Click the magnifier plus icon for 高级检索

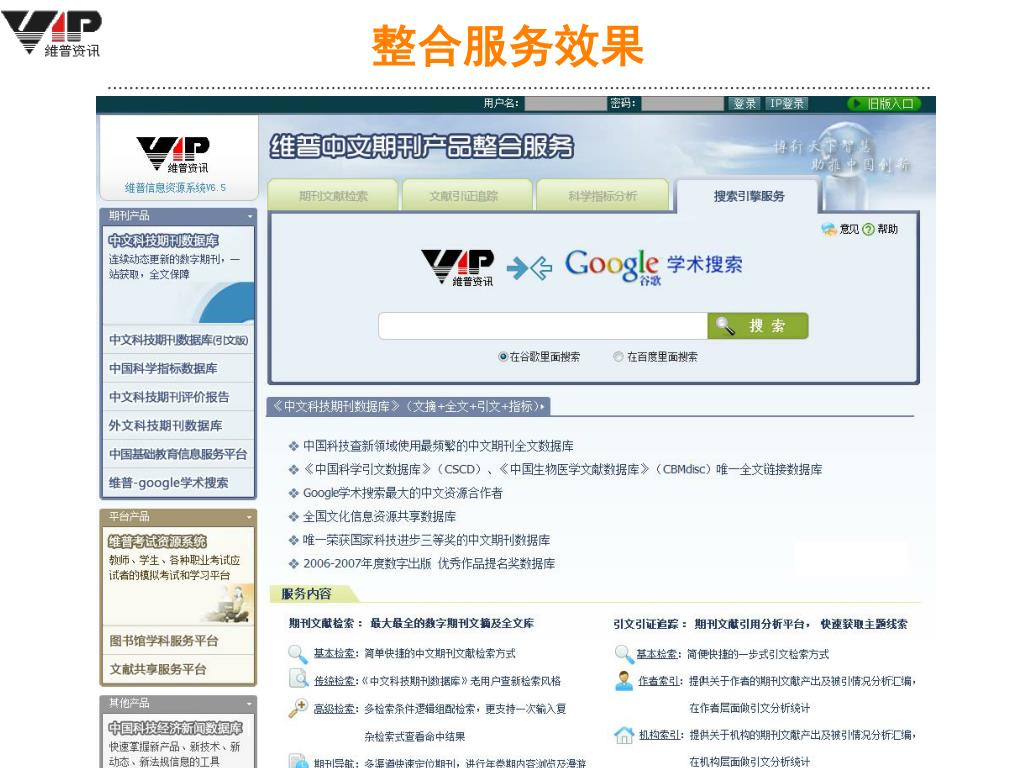[298, 708]
